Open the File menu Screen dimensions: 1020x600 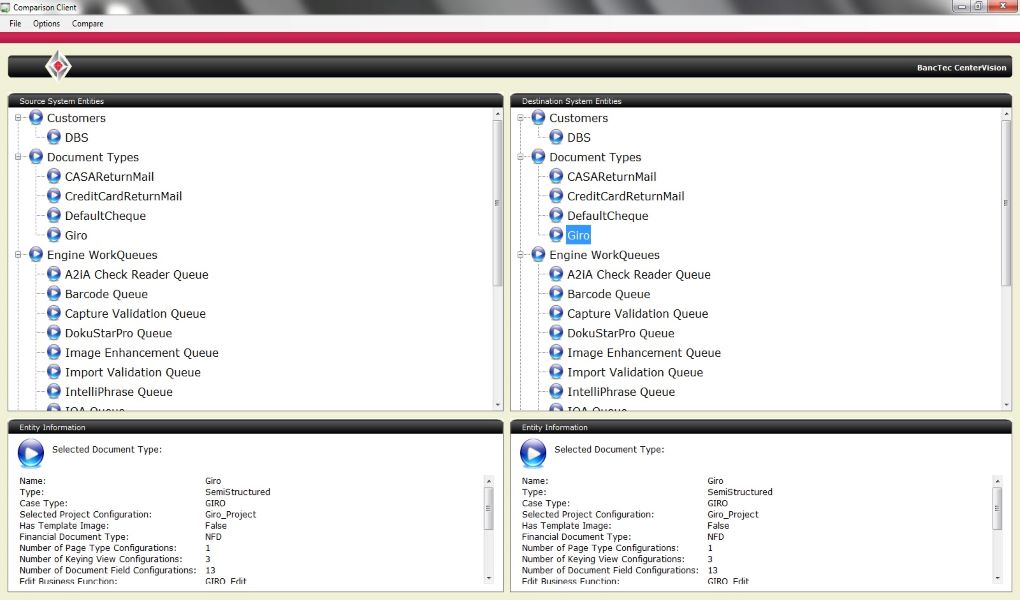tap(15, 23)
